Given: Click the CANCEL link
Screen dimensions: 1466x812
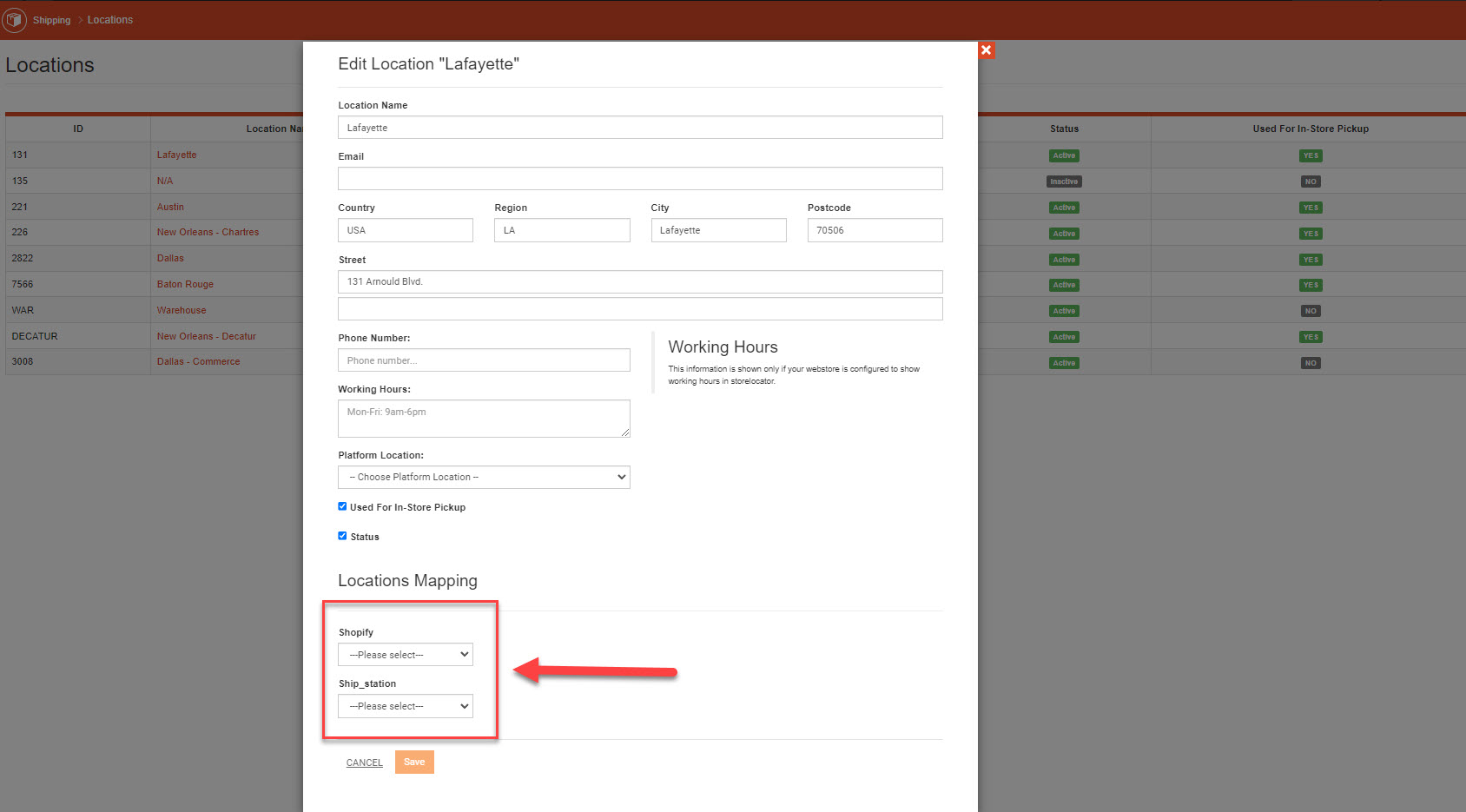Looking at the screenshot, I should point(365,762).
